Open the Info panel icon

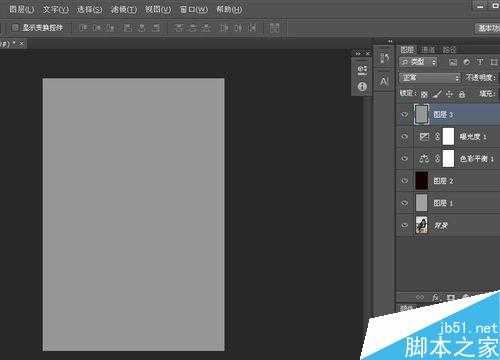[362, 87]
